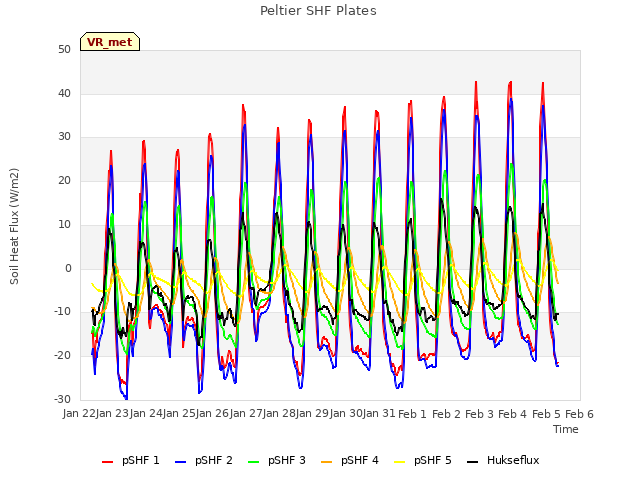Click the Jan 29 x-axis label
The image size is (640, 480).
point(312,414)
